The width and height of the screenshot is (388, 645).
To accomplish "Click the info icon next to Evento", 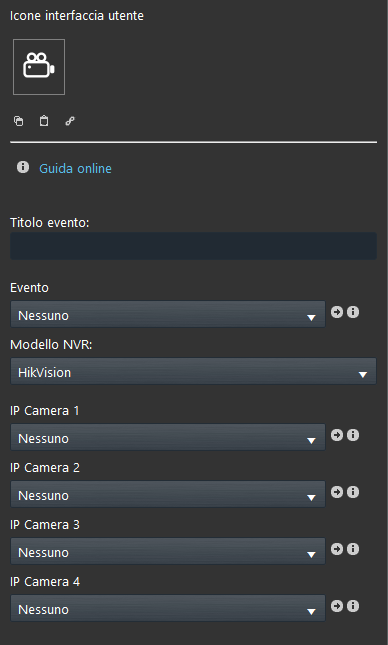I will (353, 312).
